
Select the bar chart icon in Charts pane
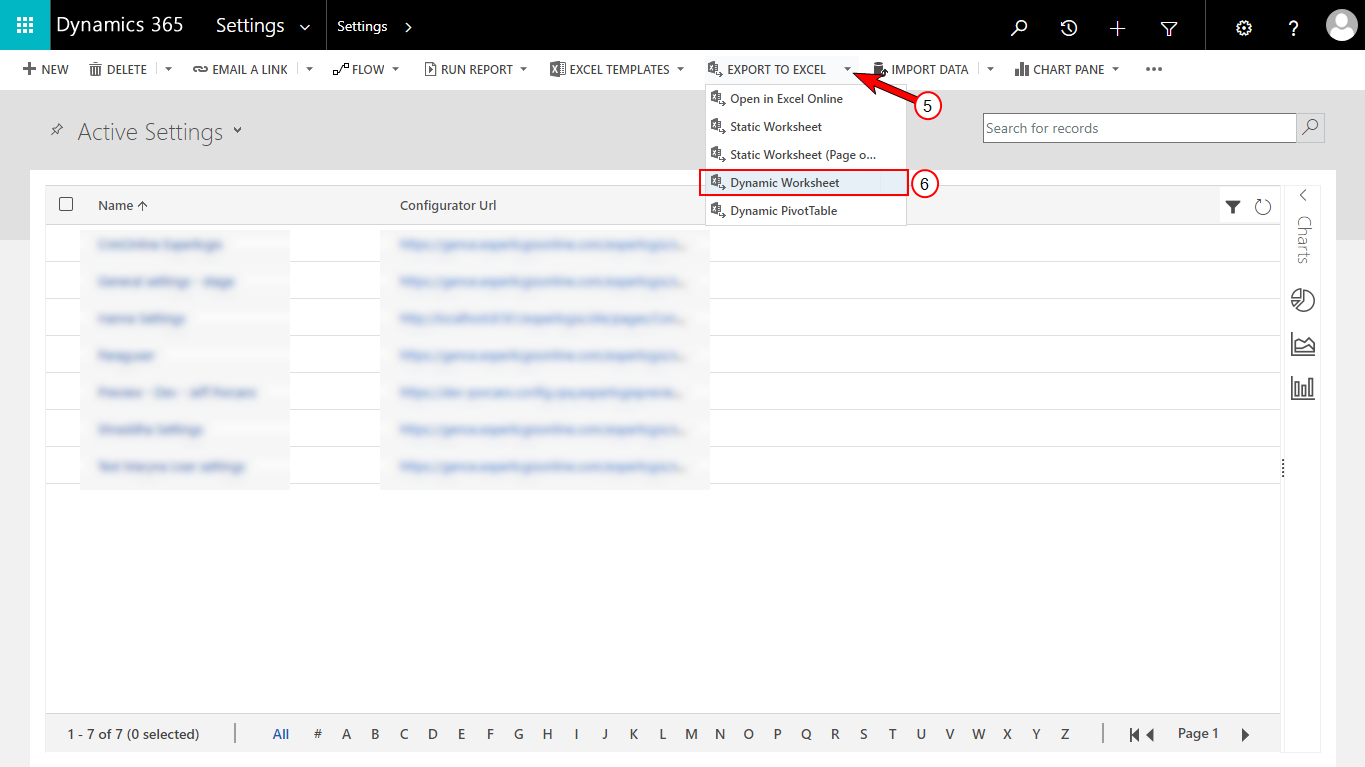click(1303, 388)
